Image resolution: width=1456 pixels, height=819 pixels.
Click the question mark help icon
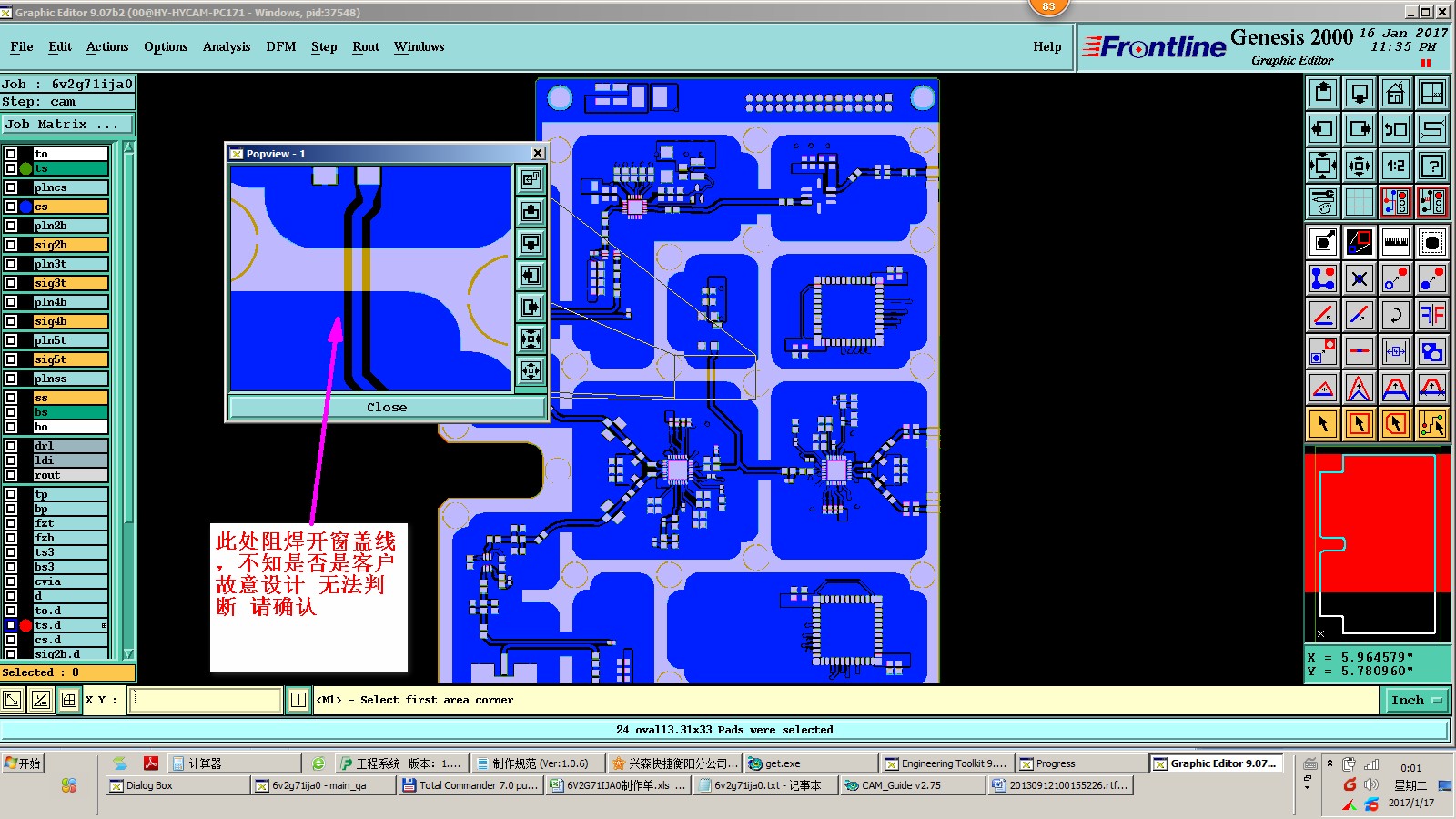click(1432, 166)
